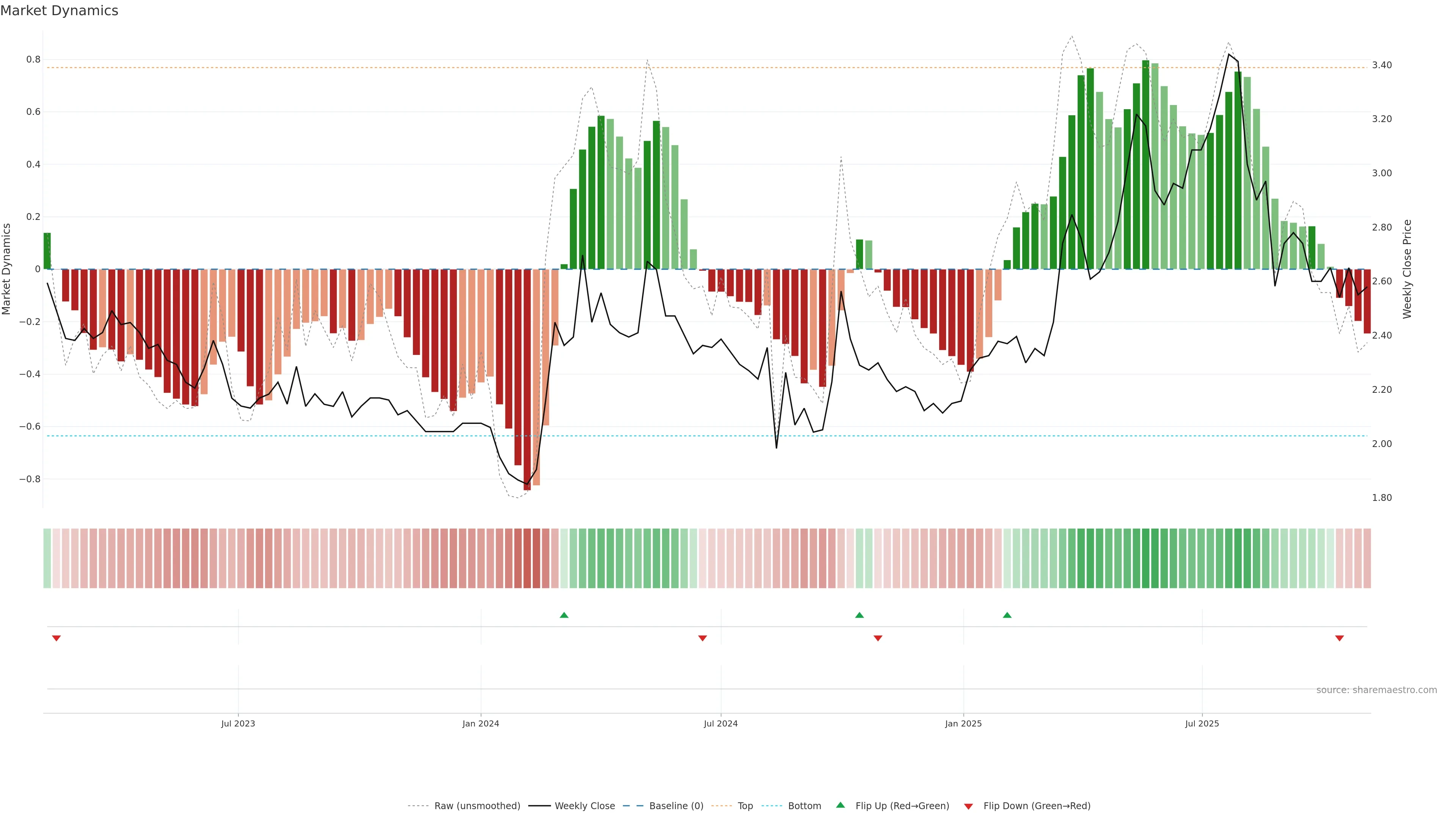Click the source sharemaestro.com text
1456x819 pixels.
click(x=1376, y=690)
